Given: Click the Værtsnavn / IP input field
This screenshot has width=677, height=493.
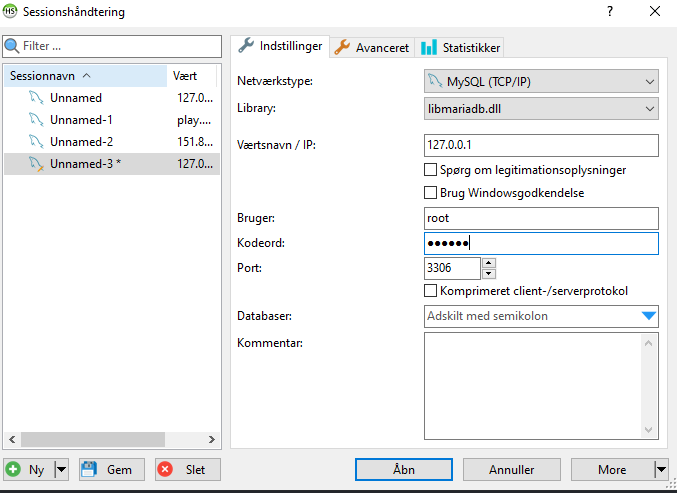Looking at the screenshot, I should coord(541,146).
